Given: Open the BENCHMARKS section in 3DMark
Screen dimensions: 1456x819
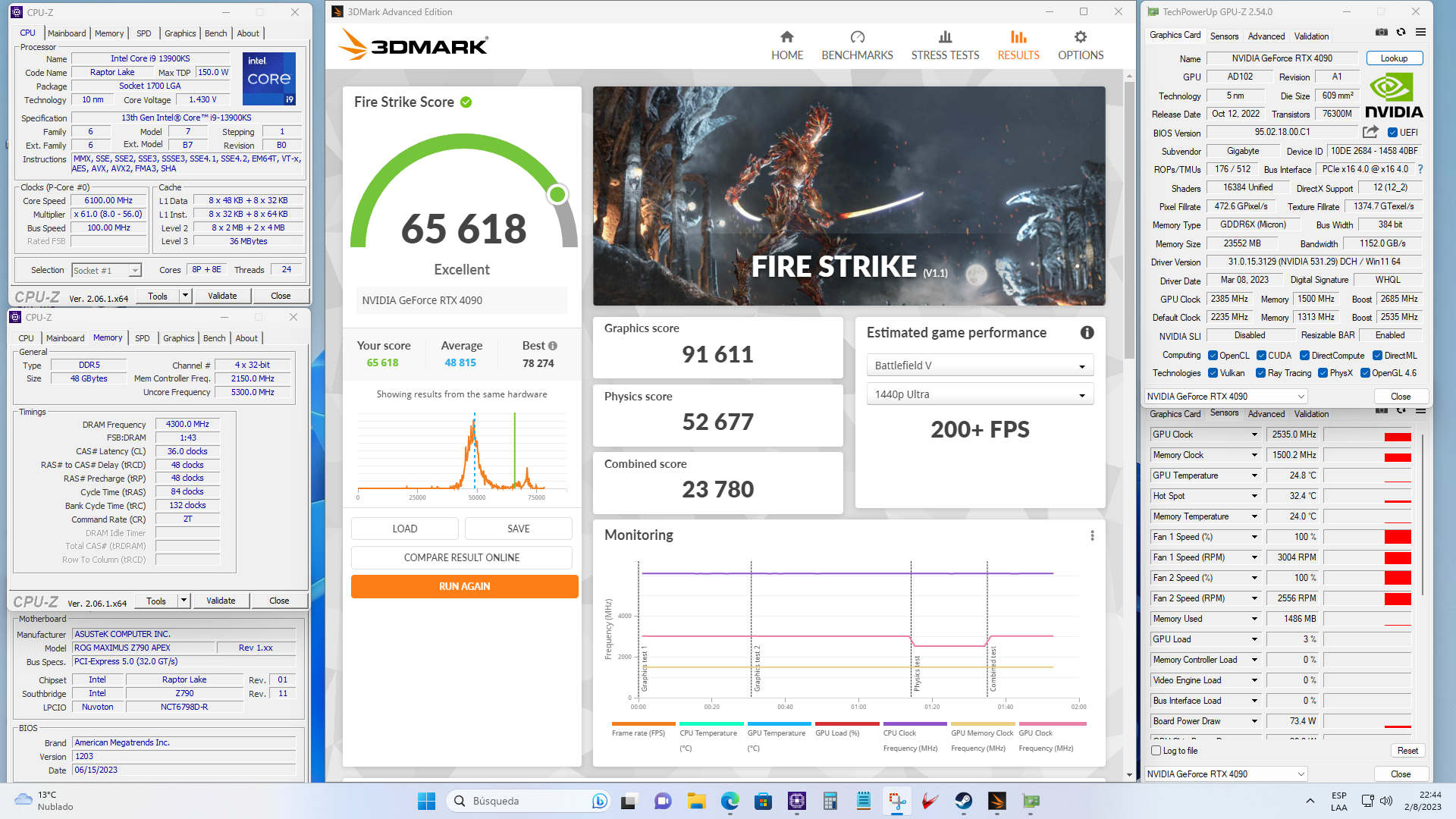Looking at the screenshot, I should 857,45.
